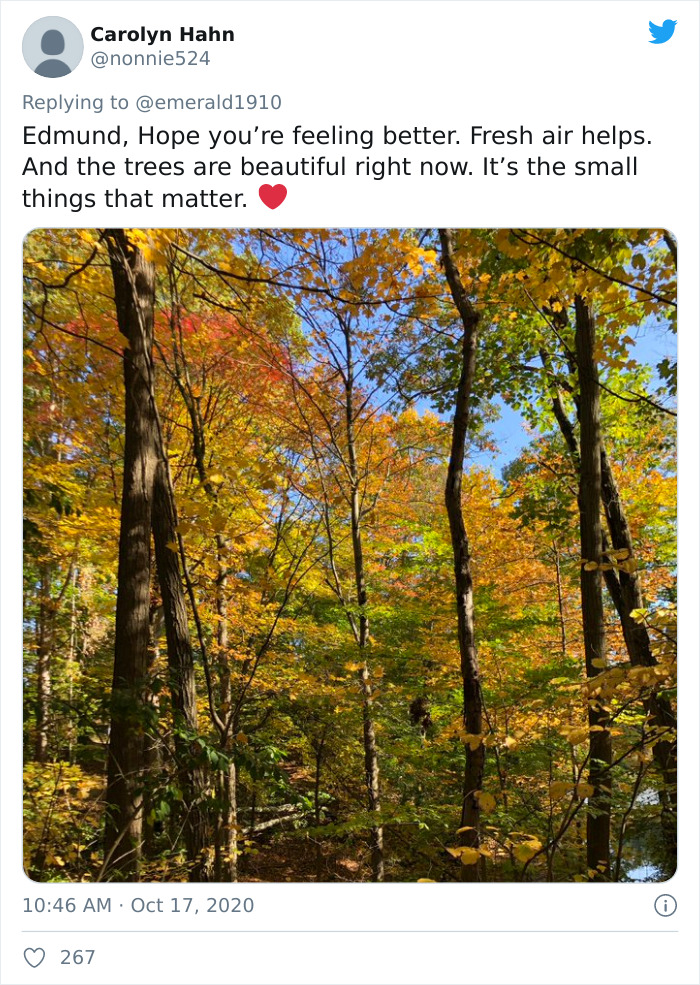Click the 10:46 AM timestamp

pos(67,905)
